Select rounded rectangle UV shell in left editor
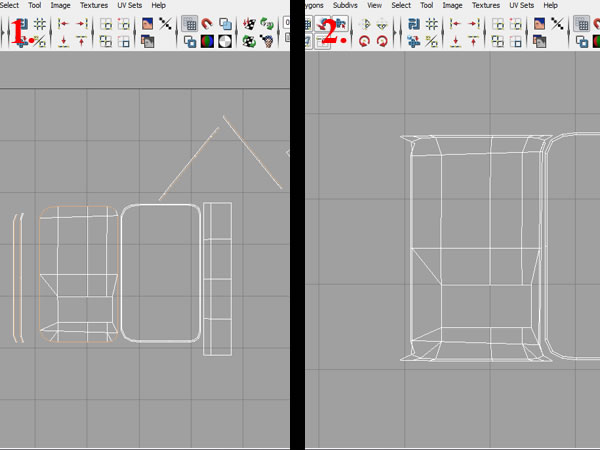Viewport: 600px width, 450px height. 161,273
